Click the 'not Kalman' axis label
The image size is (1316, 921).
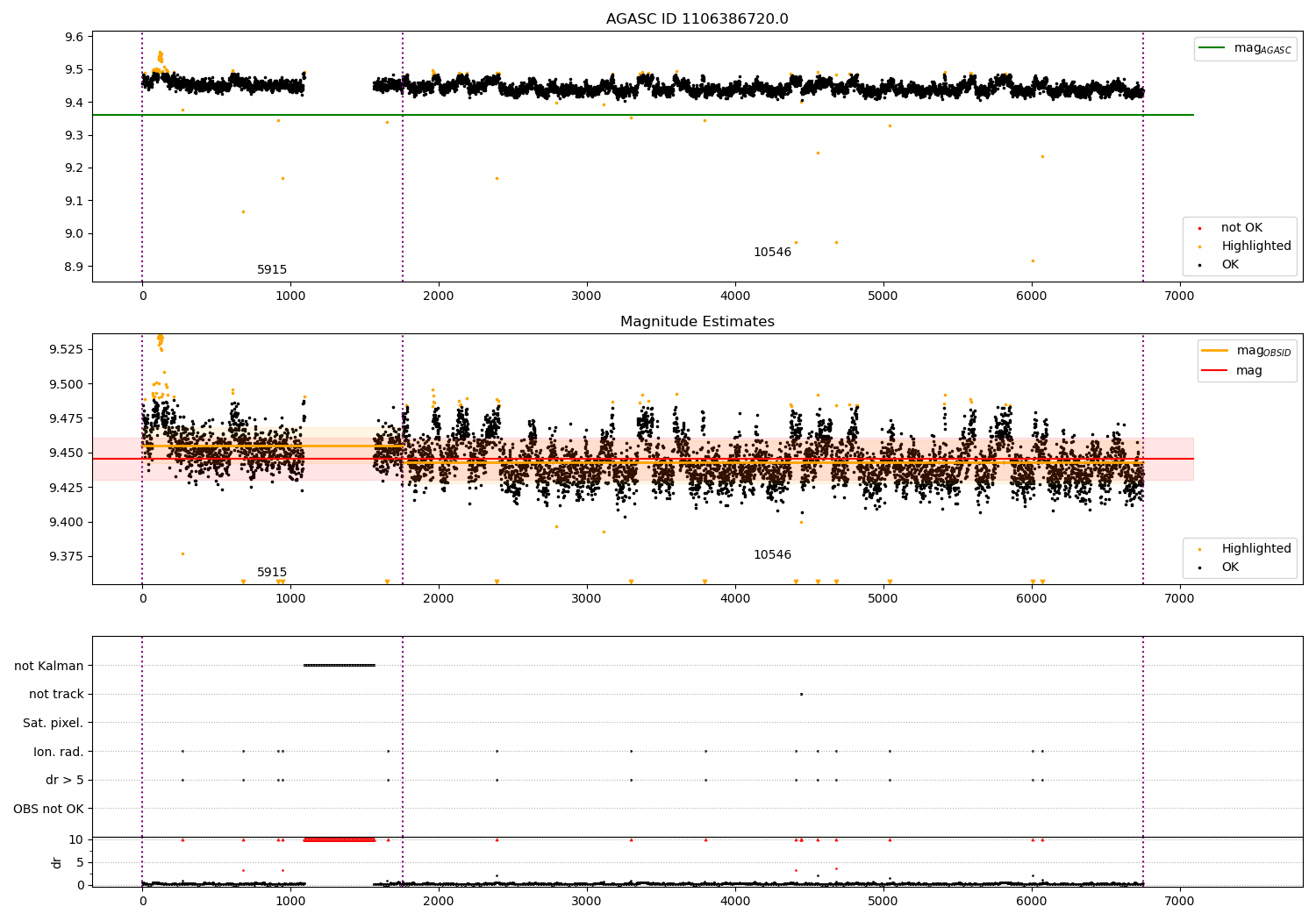(49, 666)
